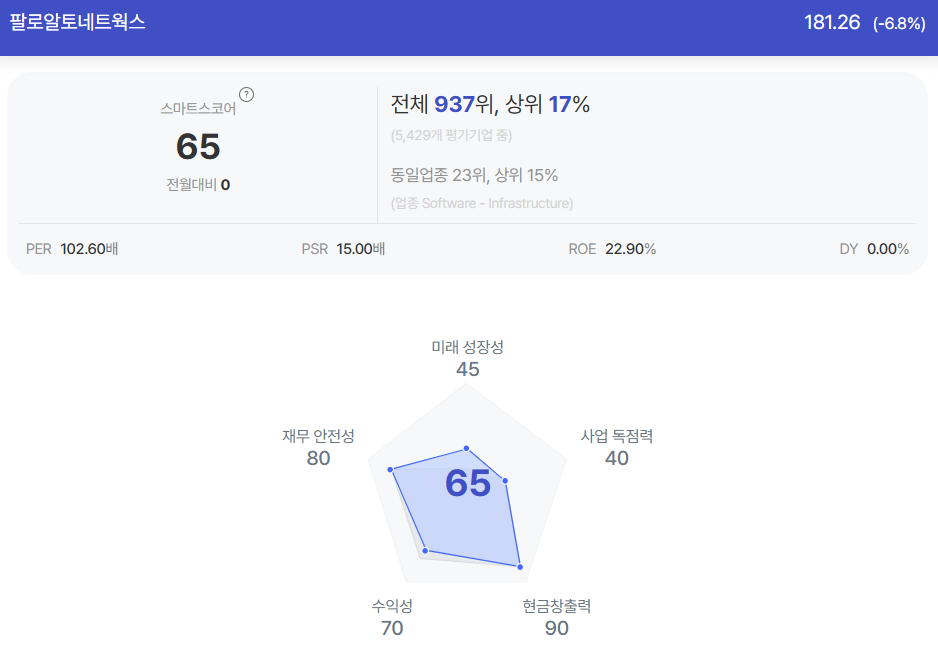938x662 pixels.
Task: Click the radar chart point for 사업 독점력
Action: pyautogui.click(x=505, y=481)
